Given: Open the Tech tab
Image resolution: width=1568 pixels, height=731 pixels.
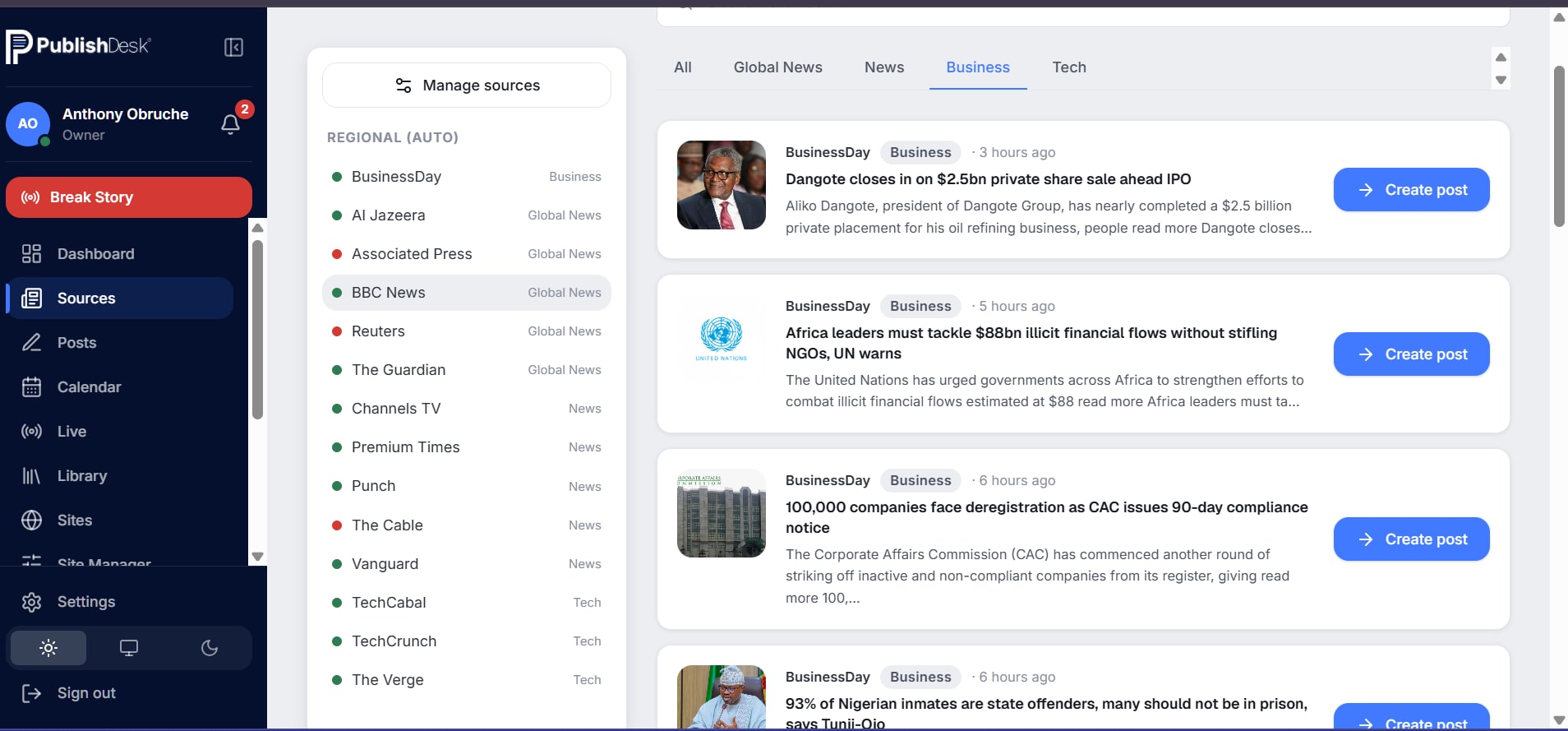Looking at the screenshot, I should 1069,67.
